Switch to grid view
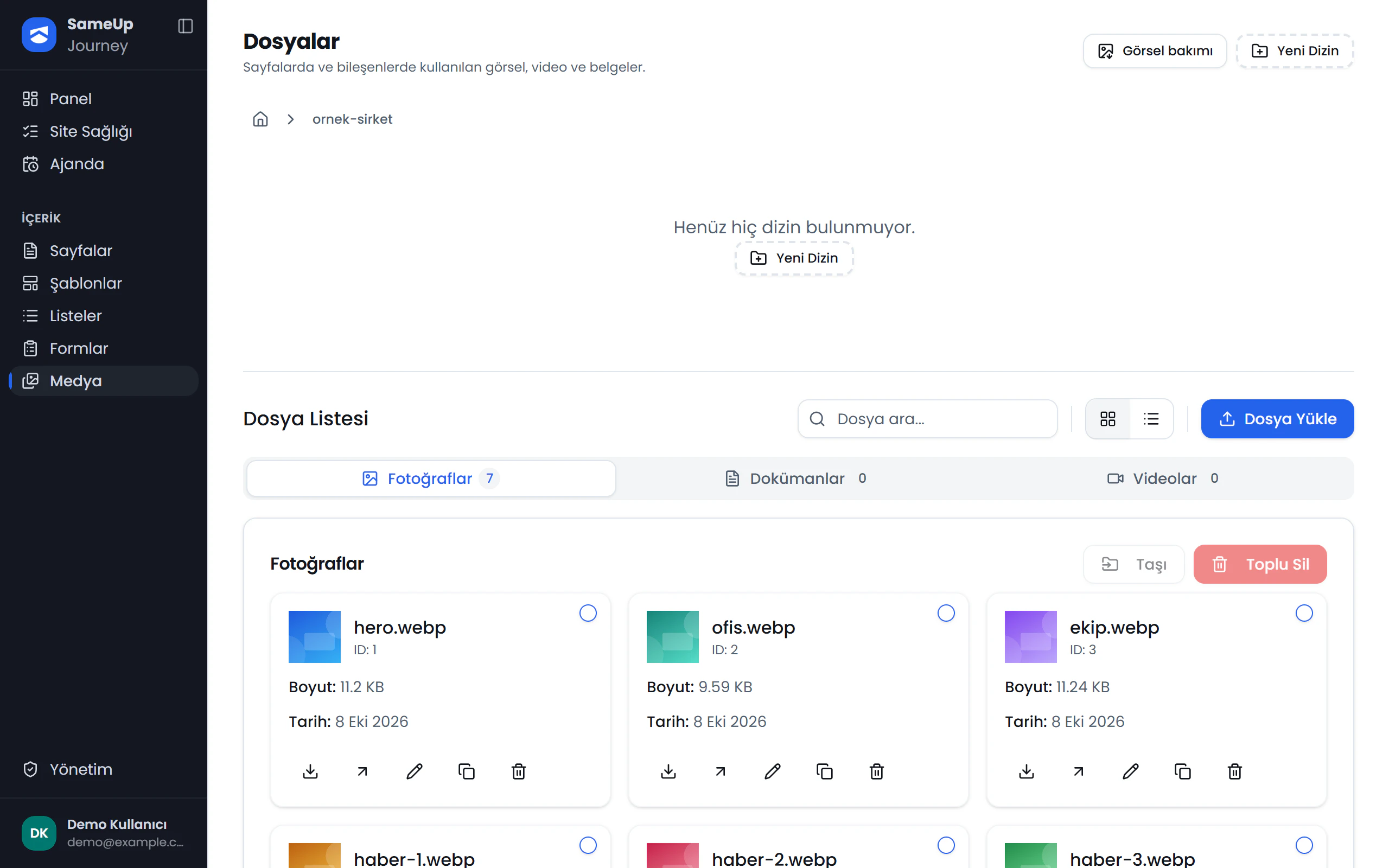Image resolution: width=1389 pixels, height=868 pixels. coord(1108,418)
